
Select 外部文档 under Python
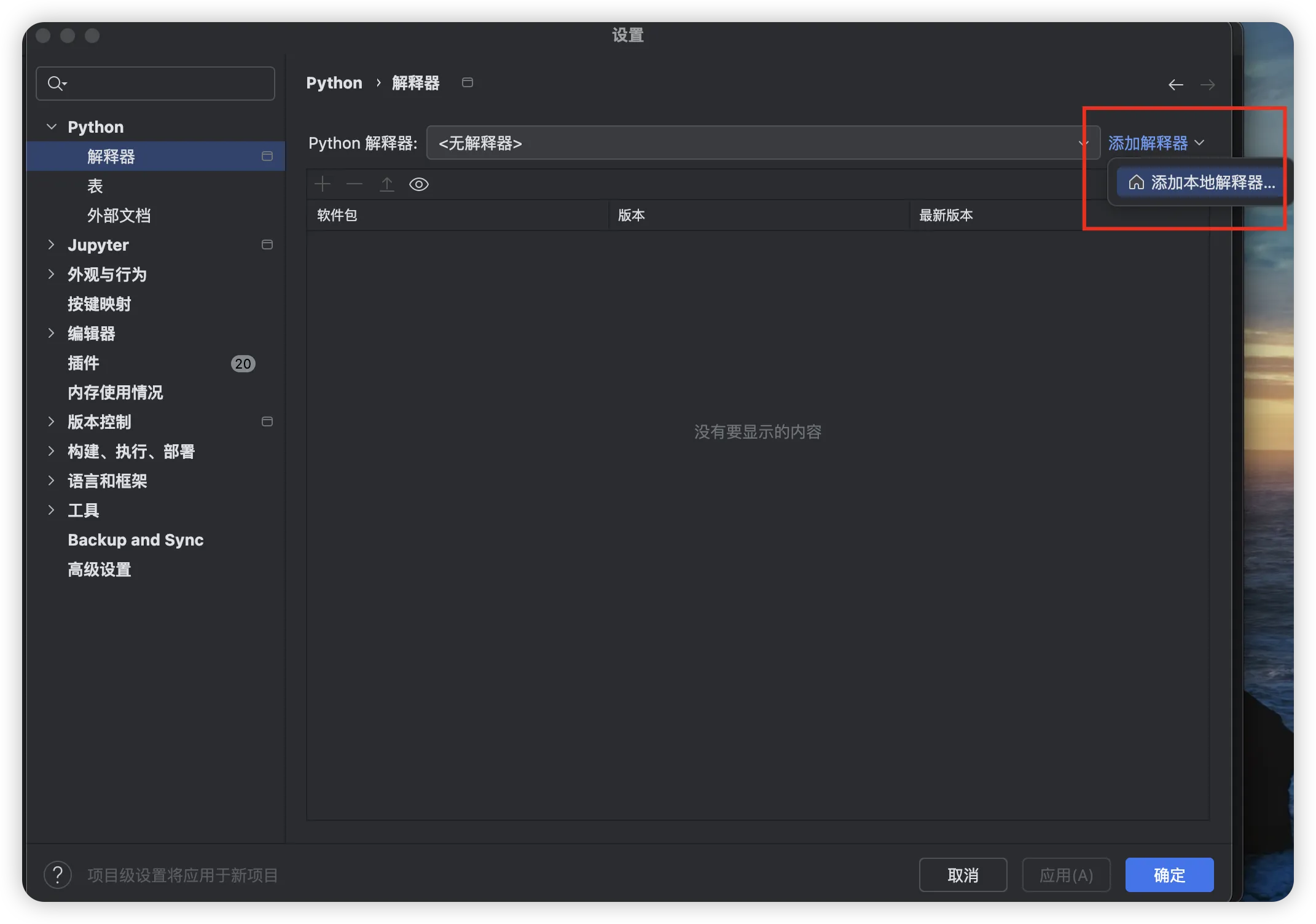[119, 216]
